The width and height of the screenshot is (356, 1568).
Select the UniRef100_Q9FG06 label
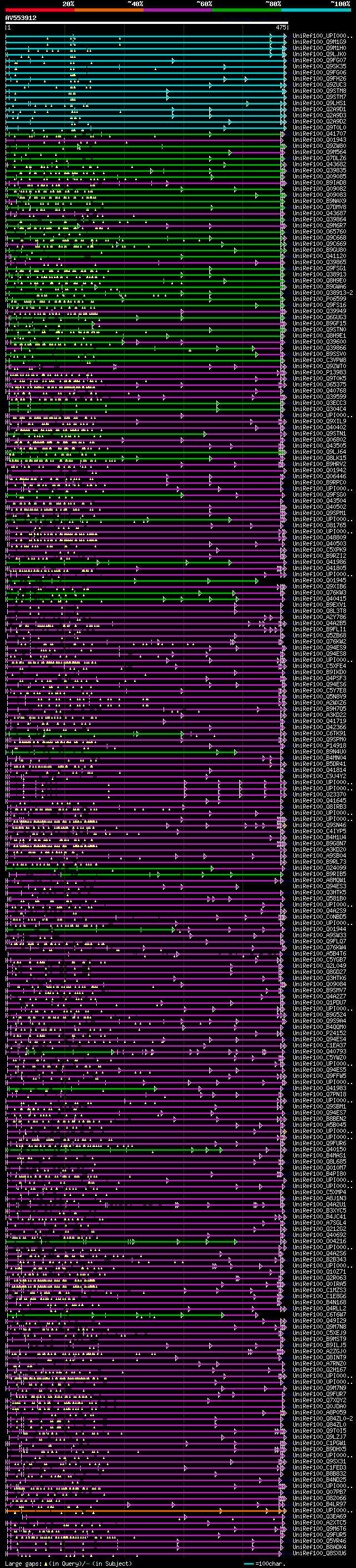pos(319,72)
